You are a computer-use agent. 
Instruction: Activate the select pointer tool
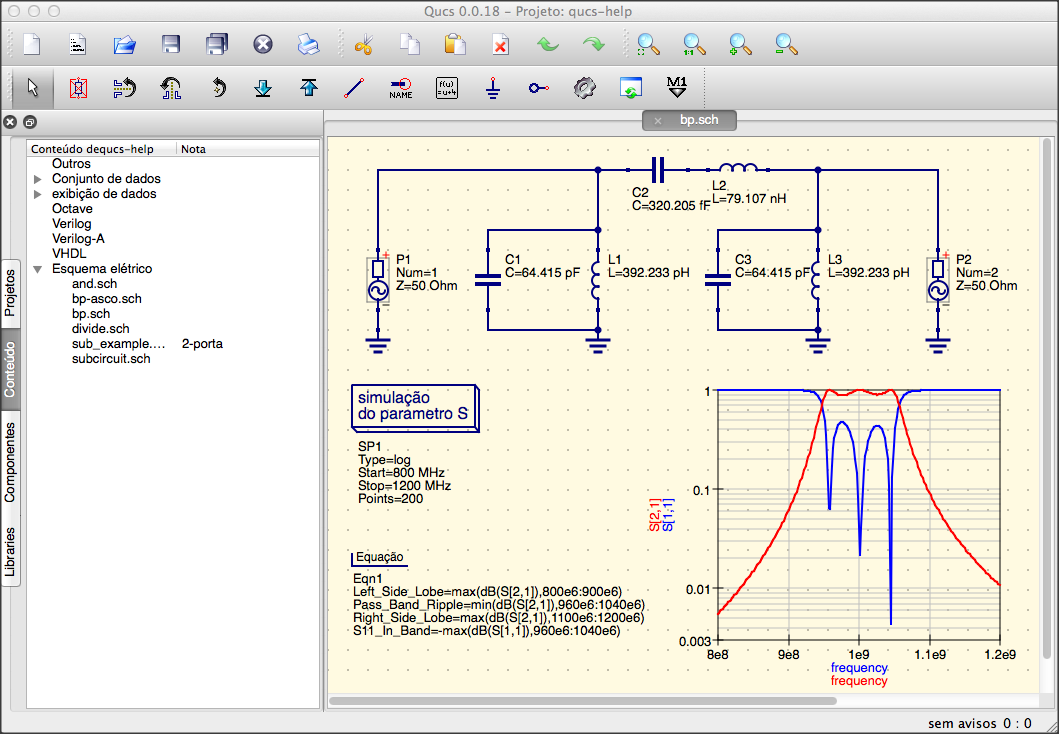[x=32, y=88]
